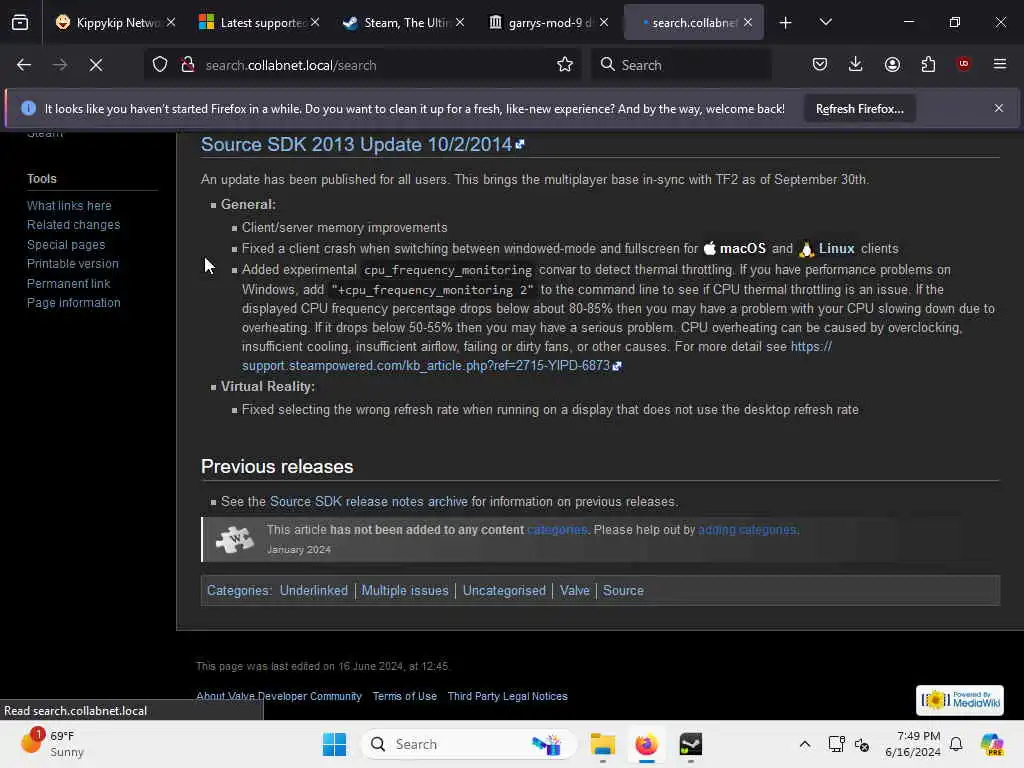The width and height of the screenshot is (1024, 768).
Task: Open Source SDK release notes archive
Action: click(x=368, y=502)
